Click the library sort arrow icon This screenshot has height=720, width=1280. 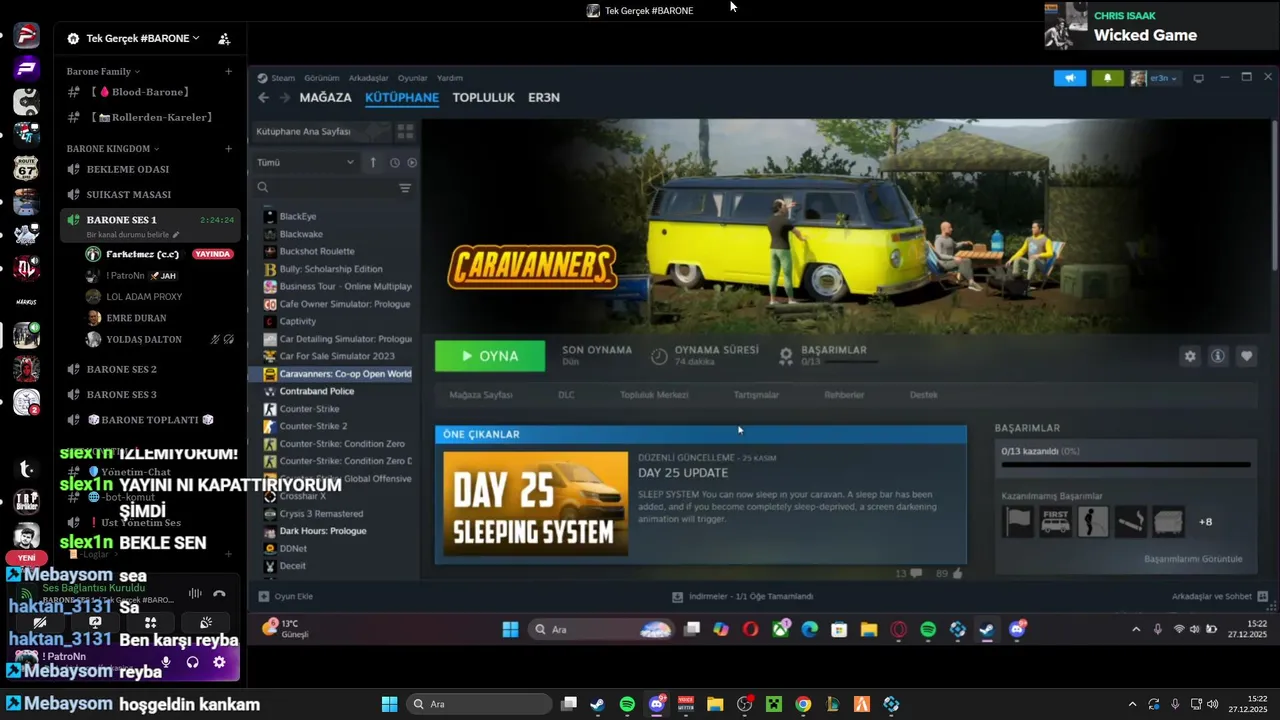click(373, 162)
